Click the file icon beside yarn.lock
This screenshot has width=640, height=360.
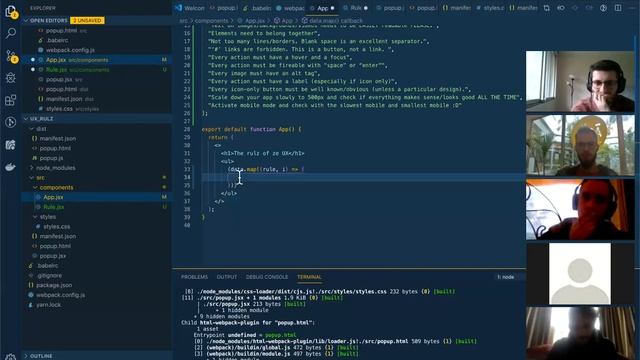tap(31, 305)
